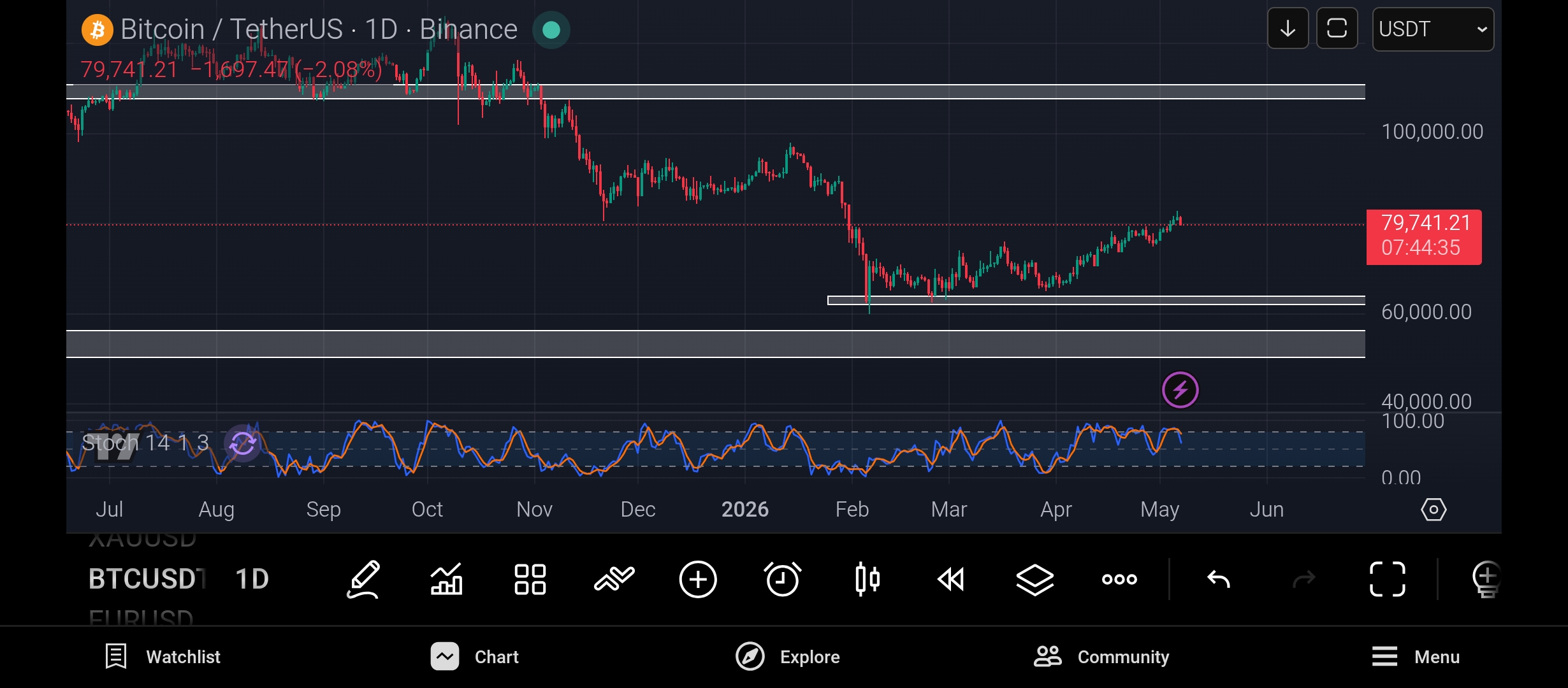
Task: Tap the down-arrow button near USDT
Action: (x=1288, y=29)
